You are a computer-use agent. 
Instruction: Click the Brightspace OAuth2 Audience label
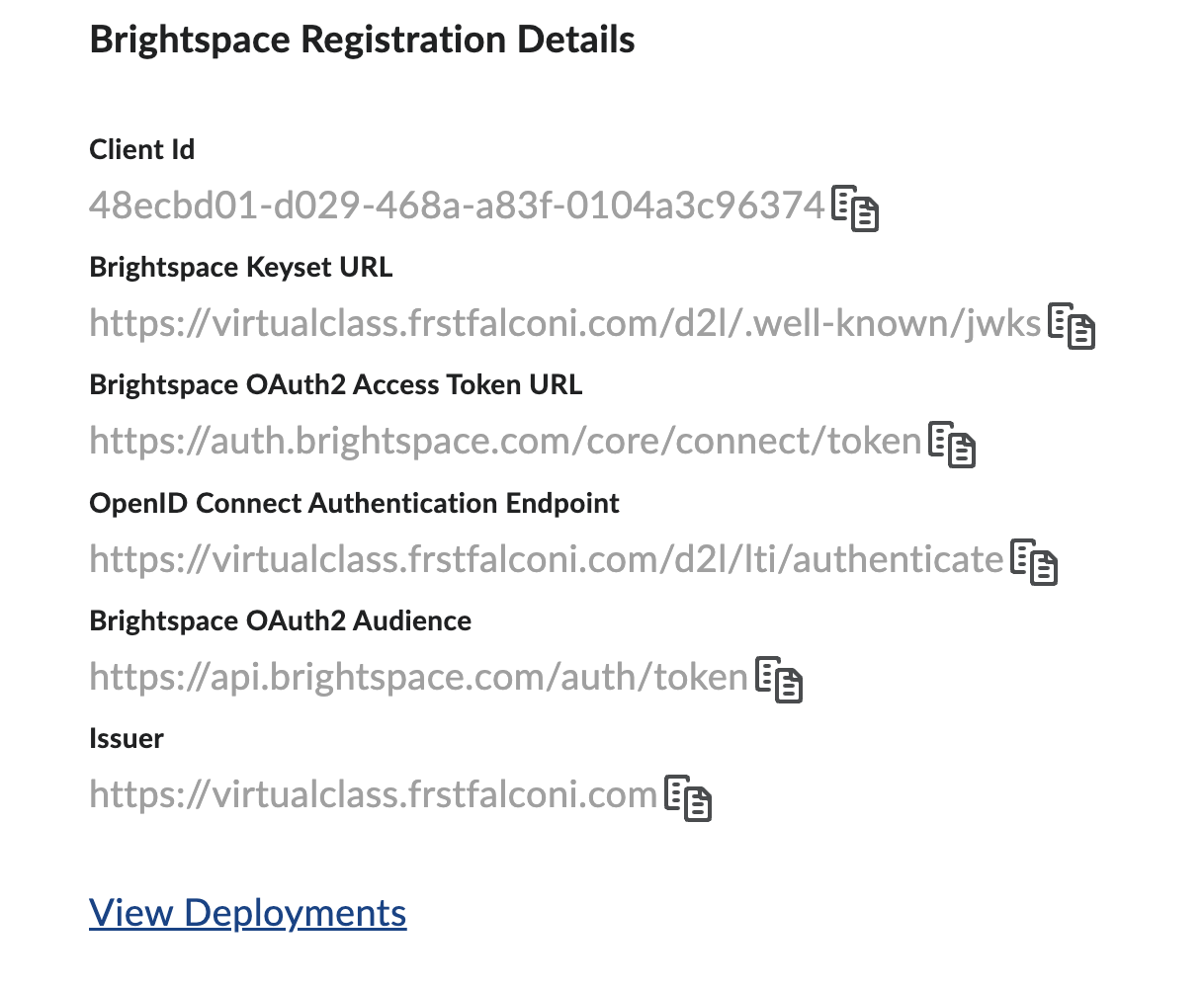(280, 621)
